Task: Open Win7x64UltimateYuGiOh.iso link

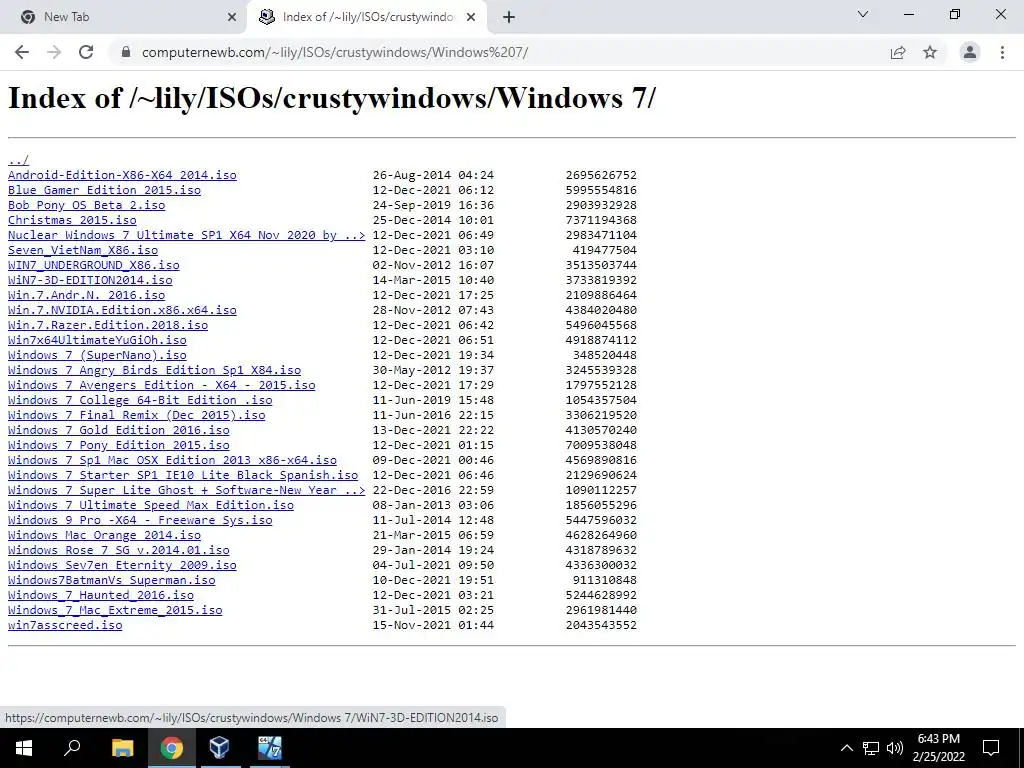Action: 97,340
